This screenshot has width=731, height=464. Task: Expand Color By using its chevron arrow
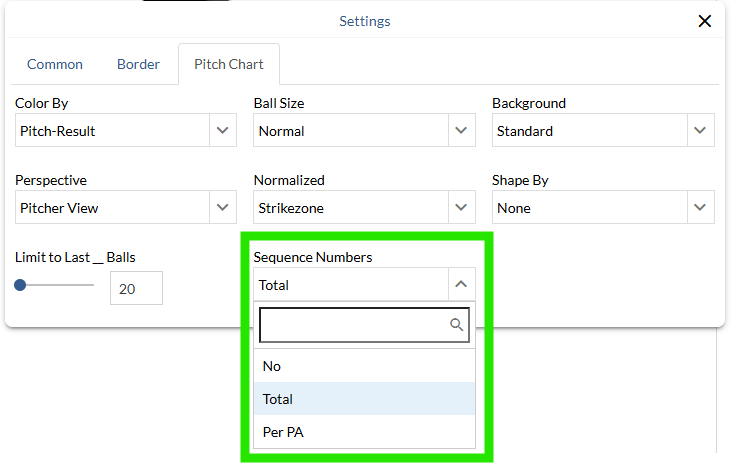pos(222,131)
